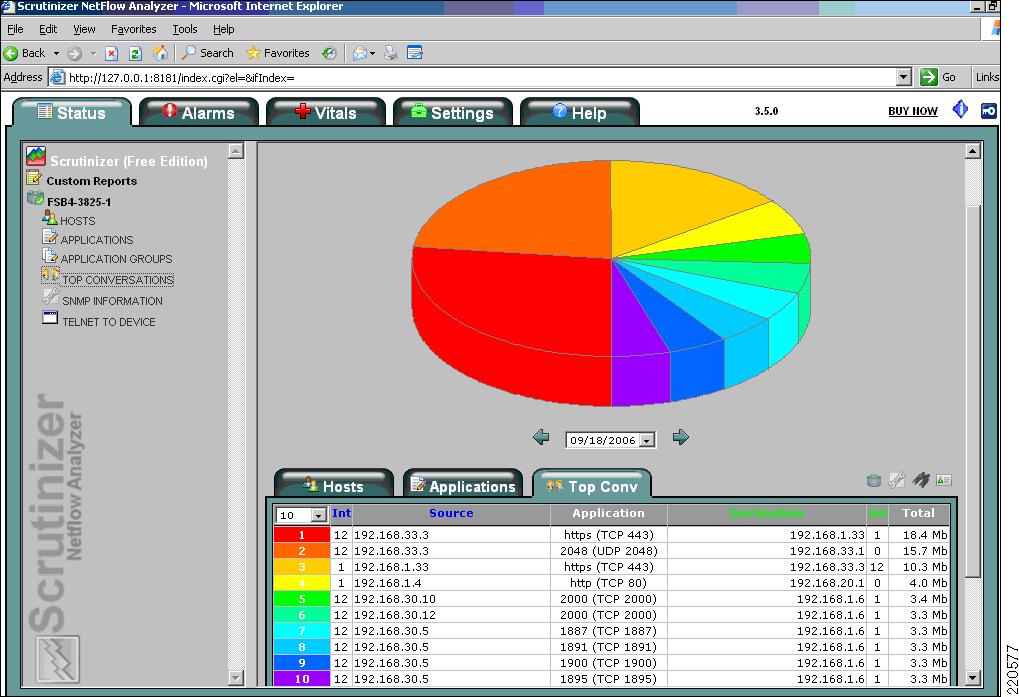The width and height of the screenshot is (1019, 697).
Task: Click the green color swatch for rank 5
Action: [x=302, y=599]
